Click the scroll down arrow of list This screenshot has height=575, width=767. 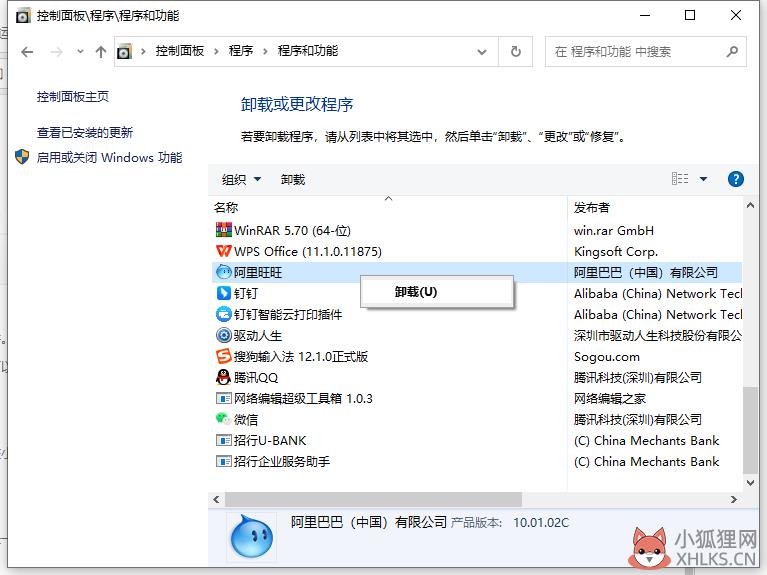pos(750,483)
